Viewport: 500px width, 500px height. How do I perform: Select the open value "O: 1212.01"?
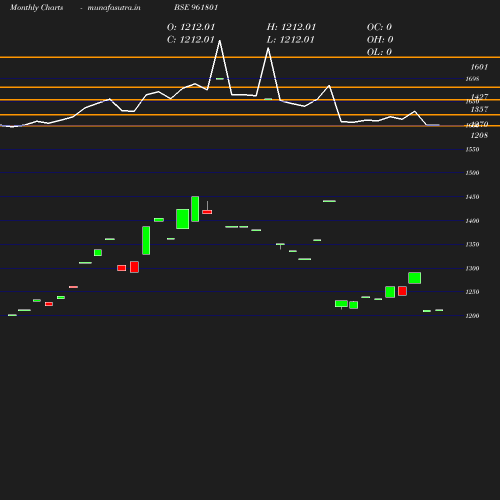[x=191, y=27]
